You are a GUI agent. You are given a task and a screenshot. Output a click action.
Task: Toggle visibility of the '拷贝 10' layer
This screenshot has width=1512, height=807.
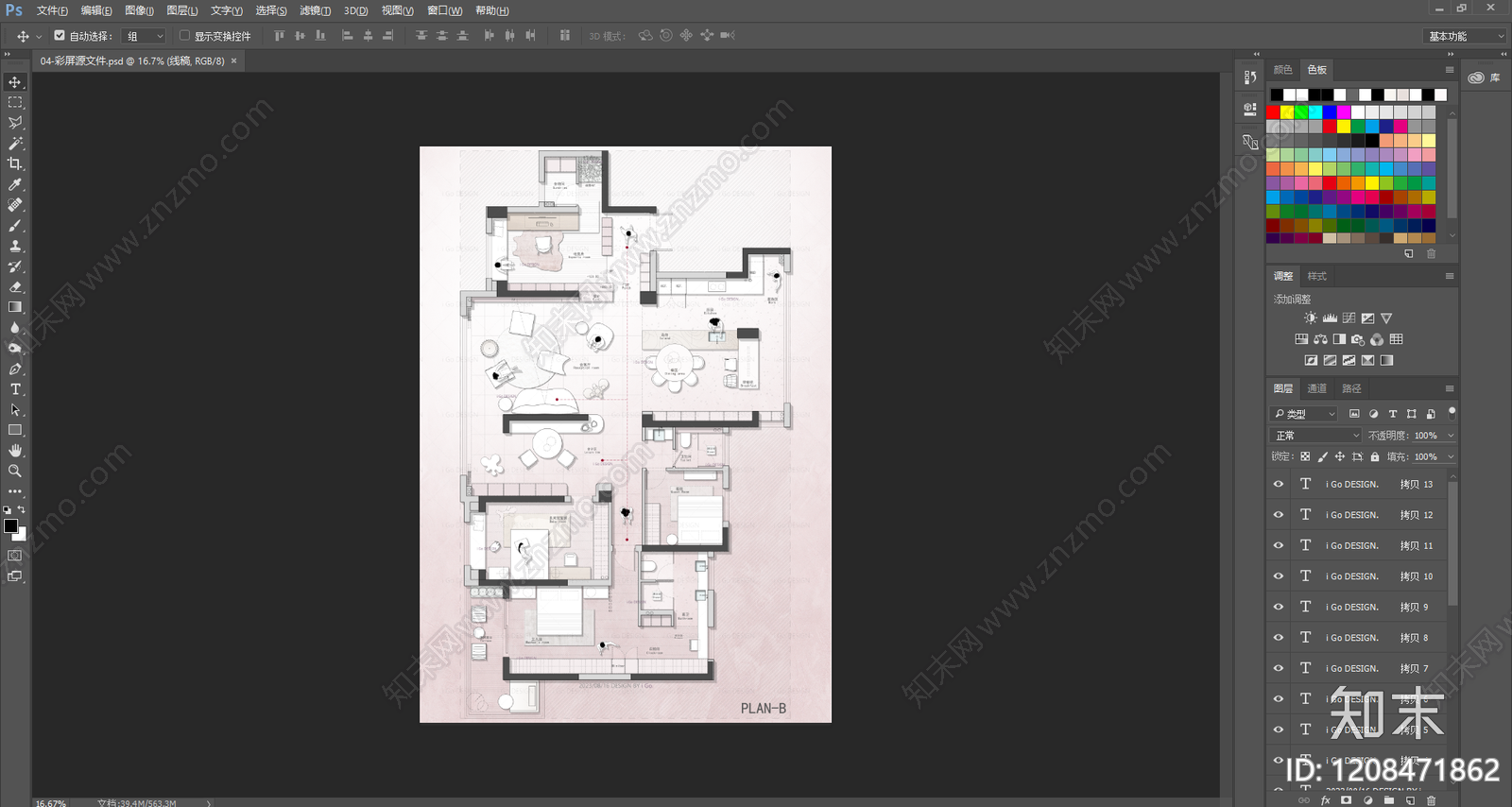click(x=1279, y=576)
